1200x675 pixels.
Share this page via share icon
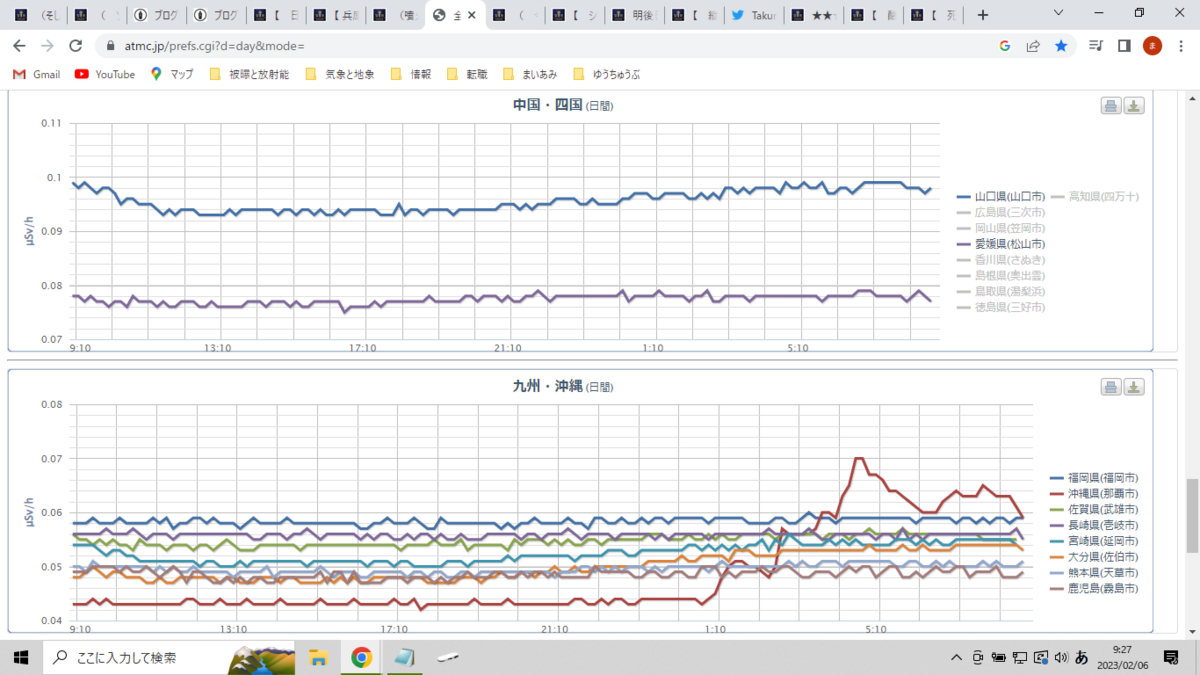tap(1033, 46)
